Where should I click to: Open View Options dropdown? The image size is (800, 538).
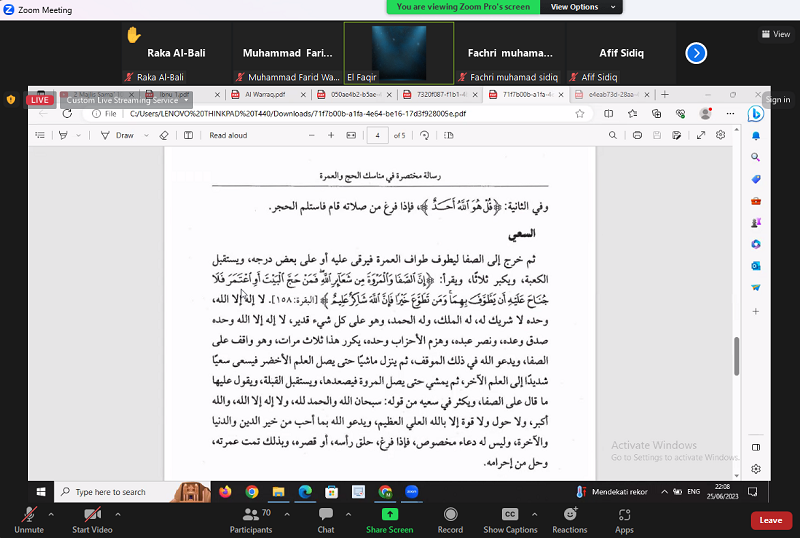coord(581,7)
